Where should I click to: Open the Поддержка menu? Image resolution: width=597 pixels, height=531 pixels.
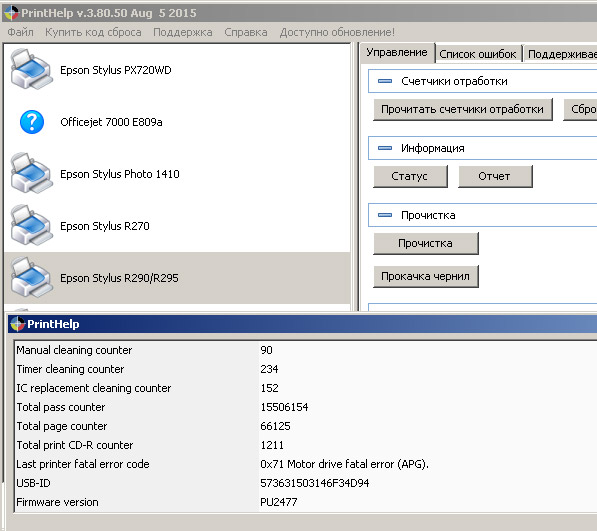(x=183, y=32)
